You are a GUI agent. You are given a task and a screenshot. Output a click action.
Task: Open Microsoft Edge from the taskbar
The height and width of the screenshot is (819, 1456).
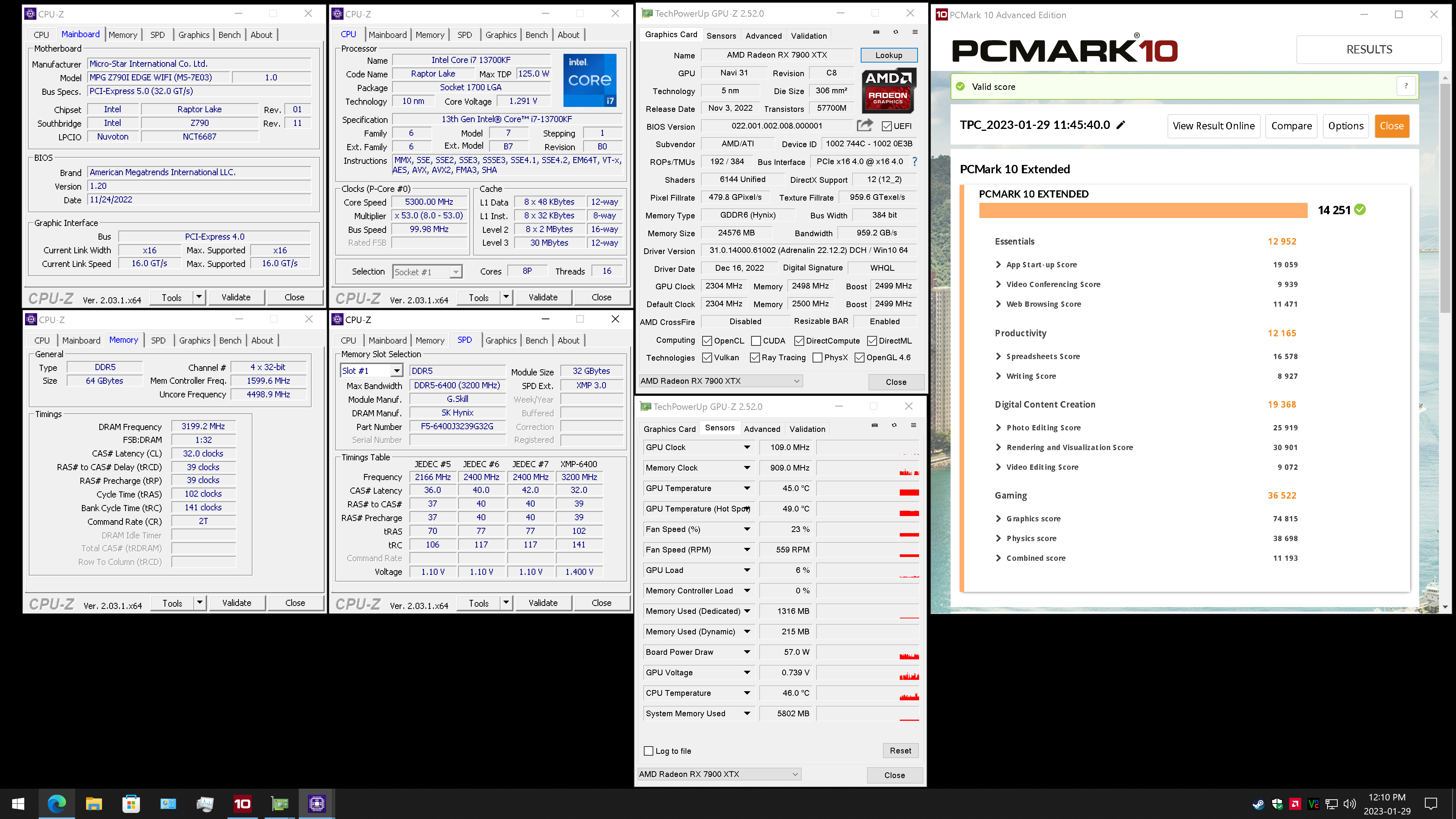coord(56,804)
